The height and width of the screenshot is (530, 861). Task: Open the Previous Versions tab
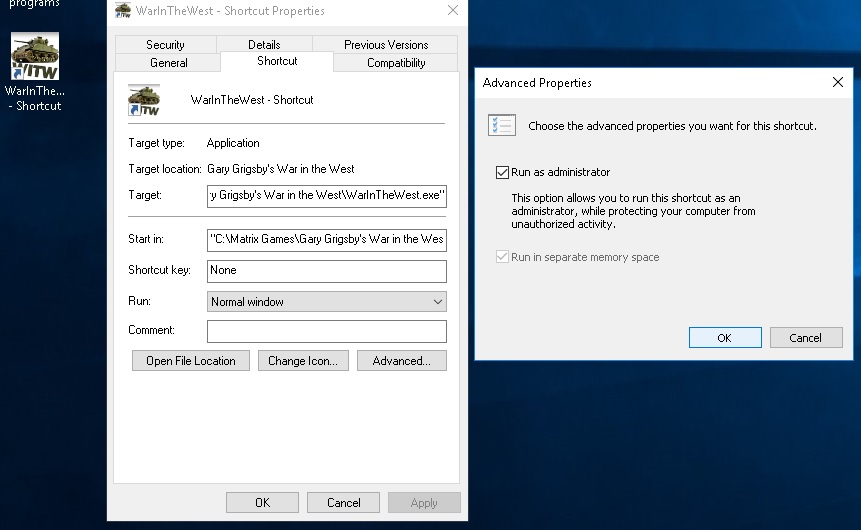coord(385,44)
